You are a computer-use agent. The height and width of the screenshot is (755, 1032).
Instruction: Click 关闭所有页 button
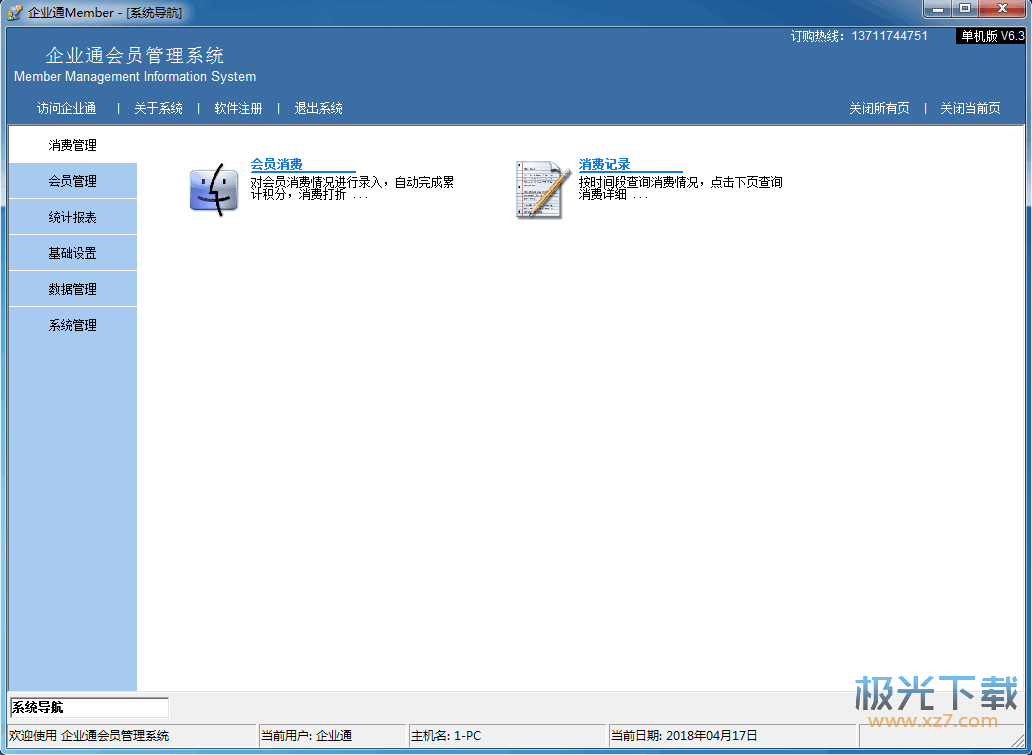coord(879,108)
